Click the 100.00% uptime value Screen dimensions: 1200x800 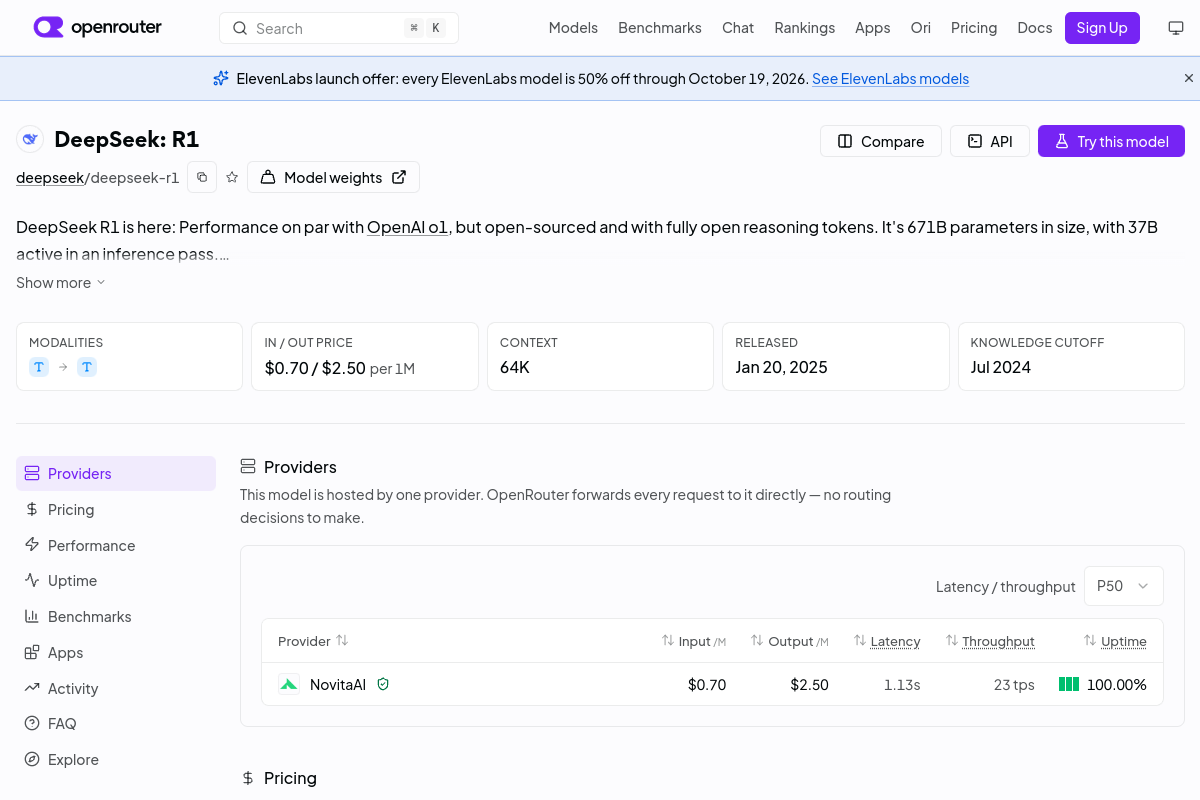[x=1117, y=685]
